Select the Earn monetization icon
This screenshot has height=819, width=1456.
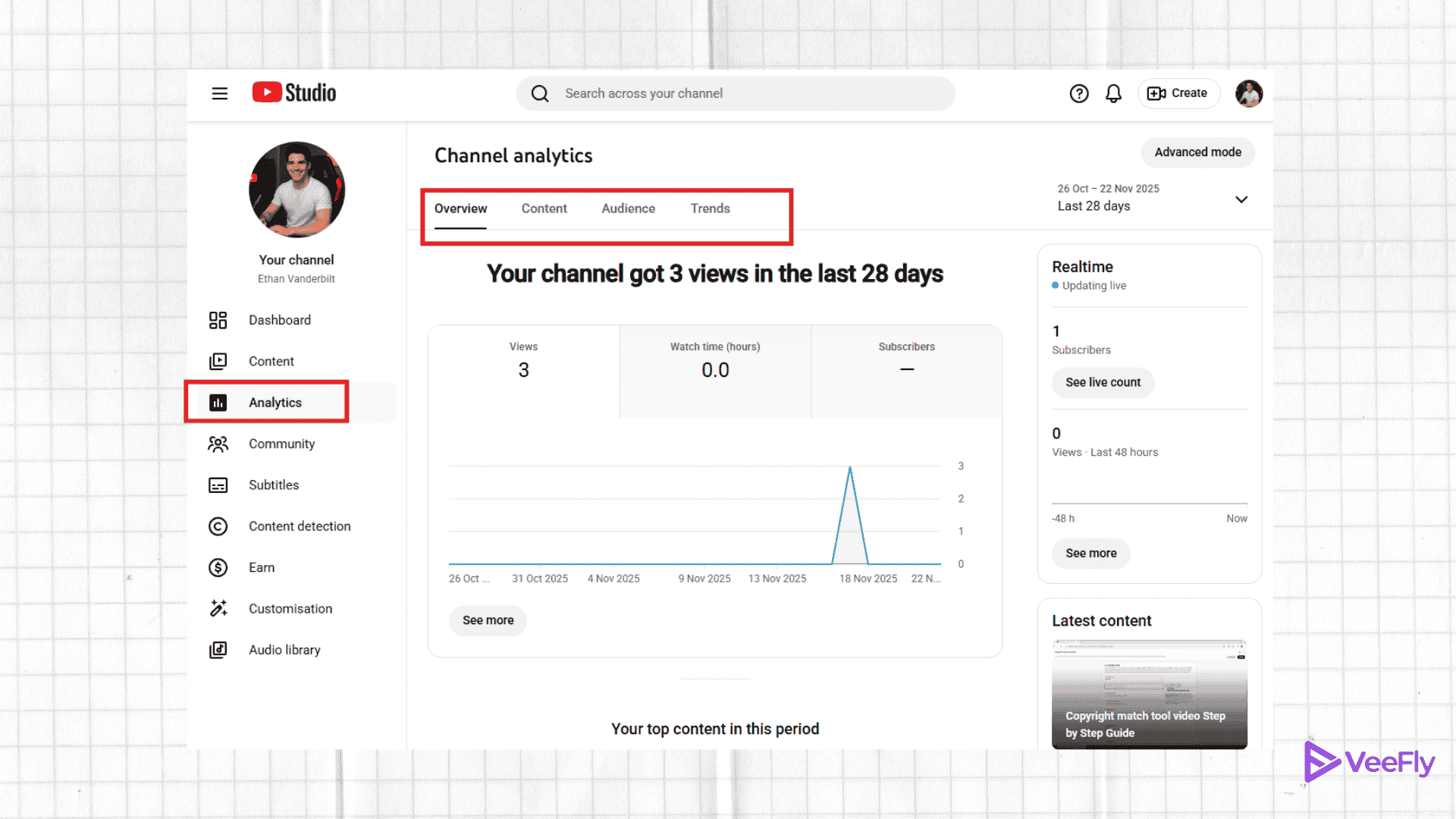218,566
